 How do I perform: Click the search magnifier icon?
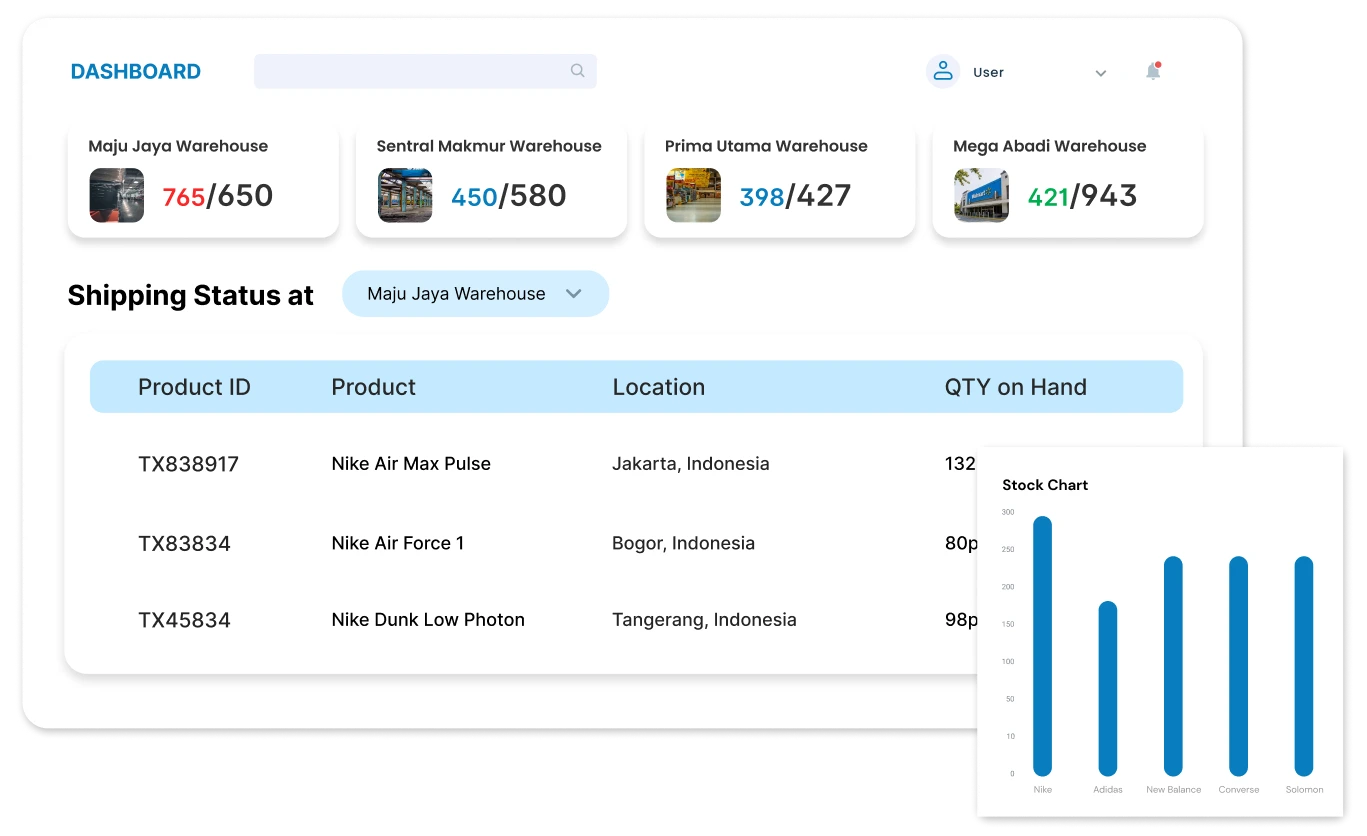577,71
